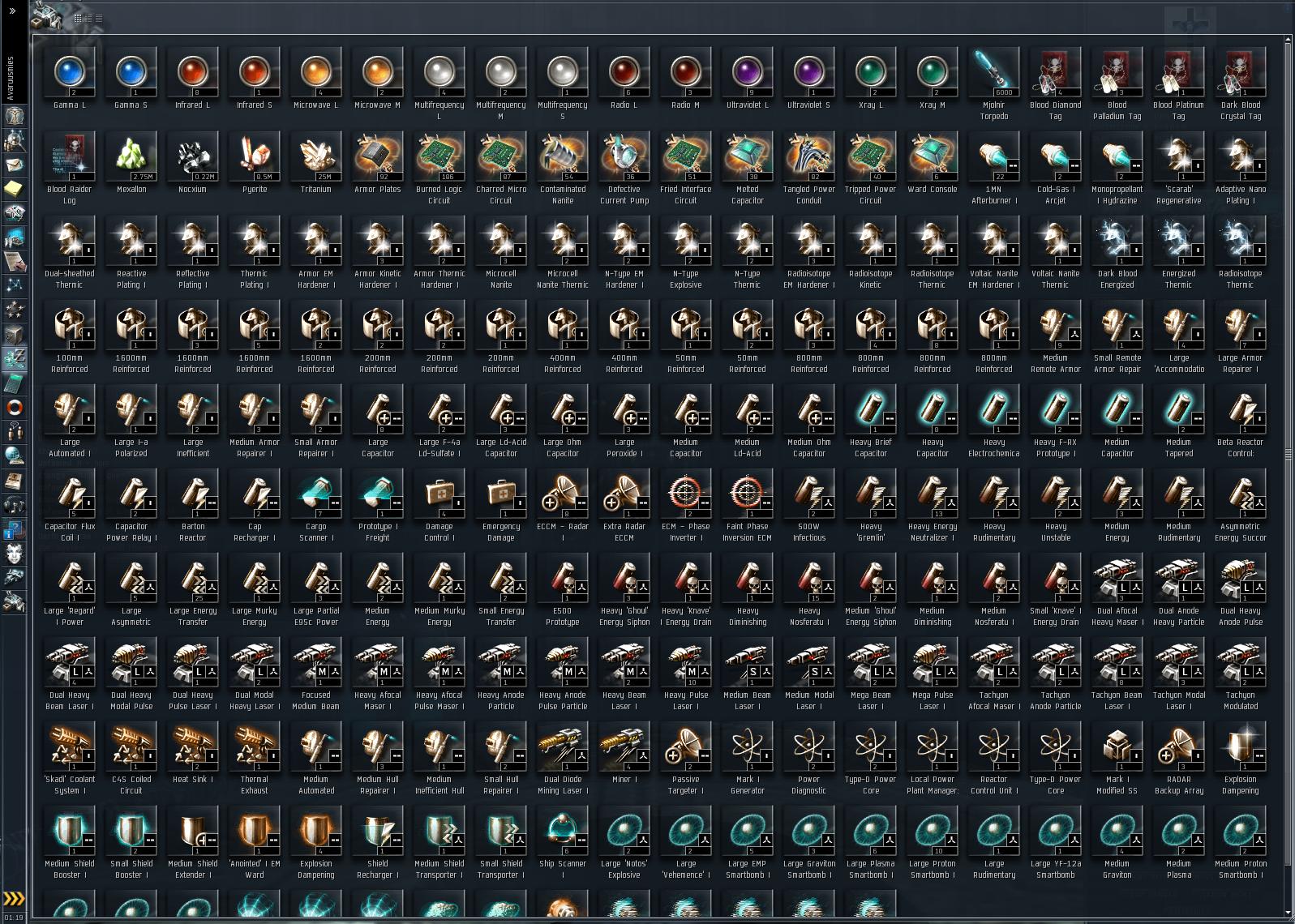Switch inventory to plain list view

(x=99, y=17)
